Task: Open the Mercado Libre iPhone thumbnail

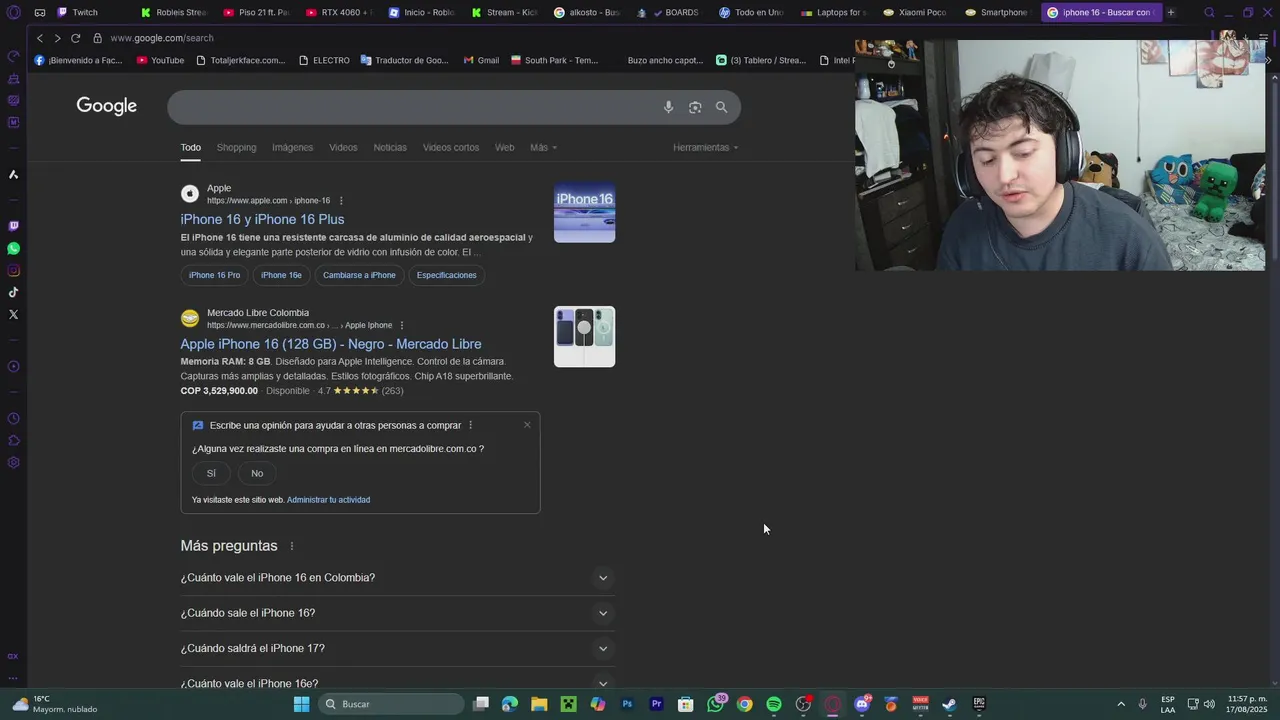Action: click(x=584, y=337)
